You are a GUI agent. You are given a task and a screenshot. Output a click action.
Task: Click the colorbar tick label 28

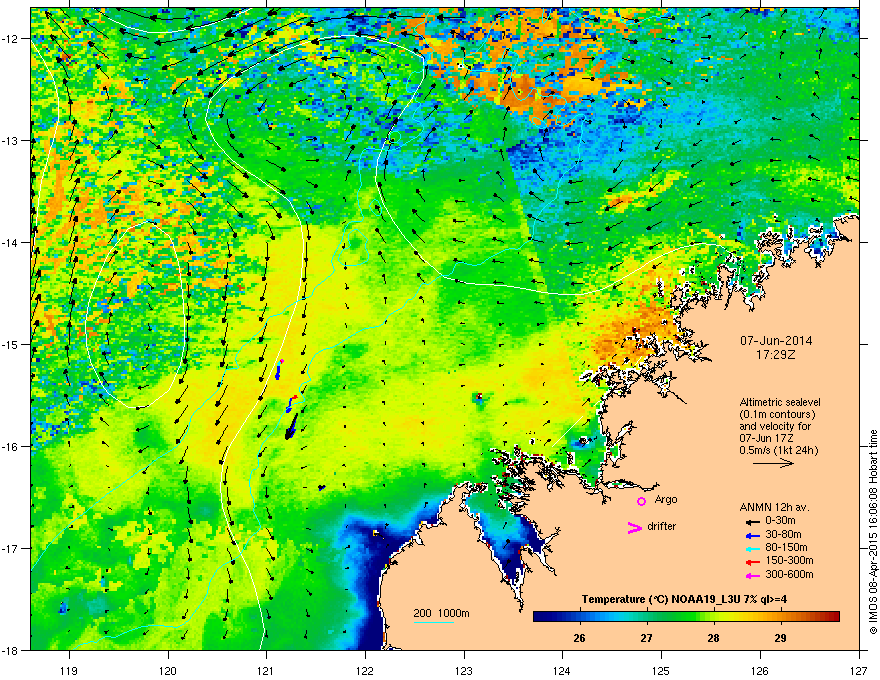pos(713,638)
